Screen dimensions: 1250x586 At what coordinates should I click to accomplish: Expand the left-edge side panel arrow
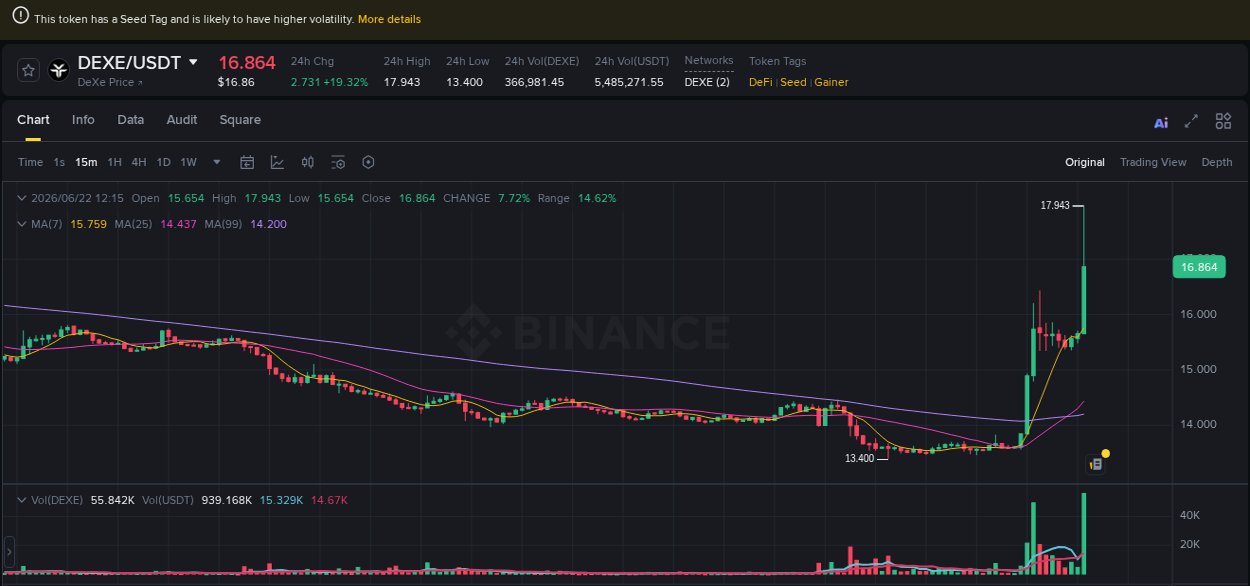[10, 551]
